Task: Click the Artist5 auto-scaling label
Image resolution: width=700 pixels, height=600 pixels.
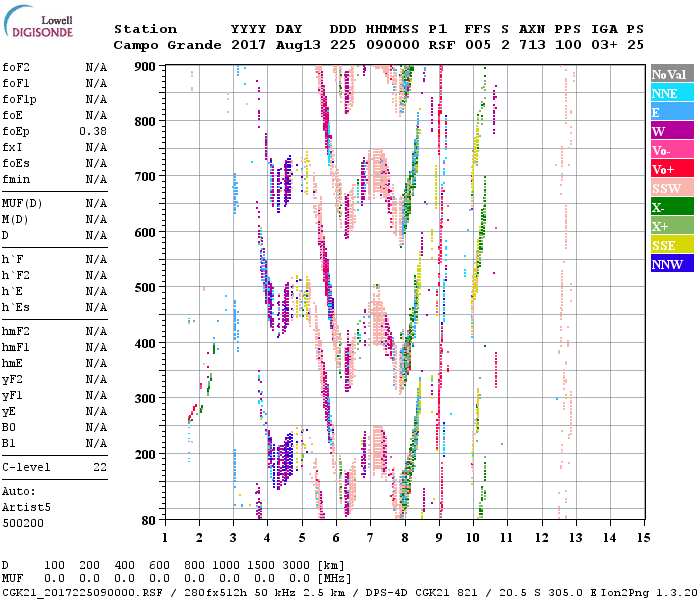Action: click(26, 508)
